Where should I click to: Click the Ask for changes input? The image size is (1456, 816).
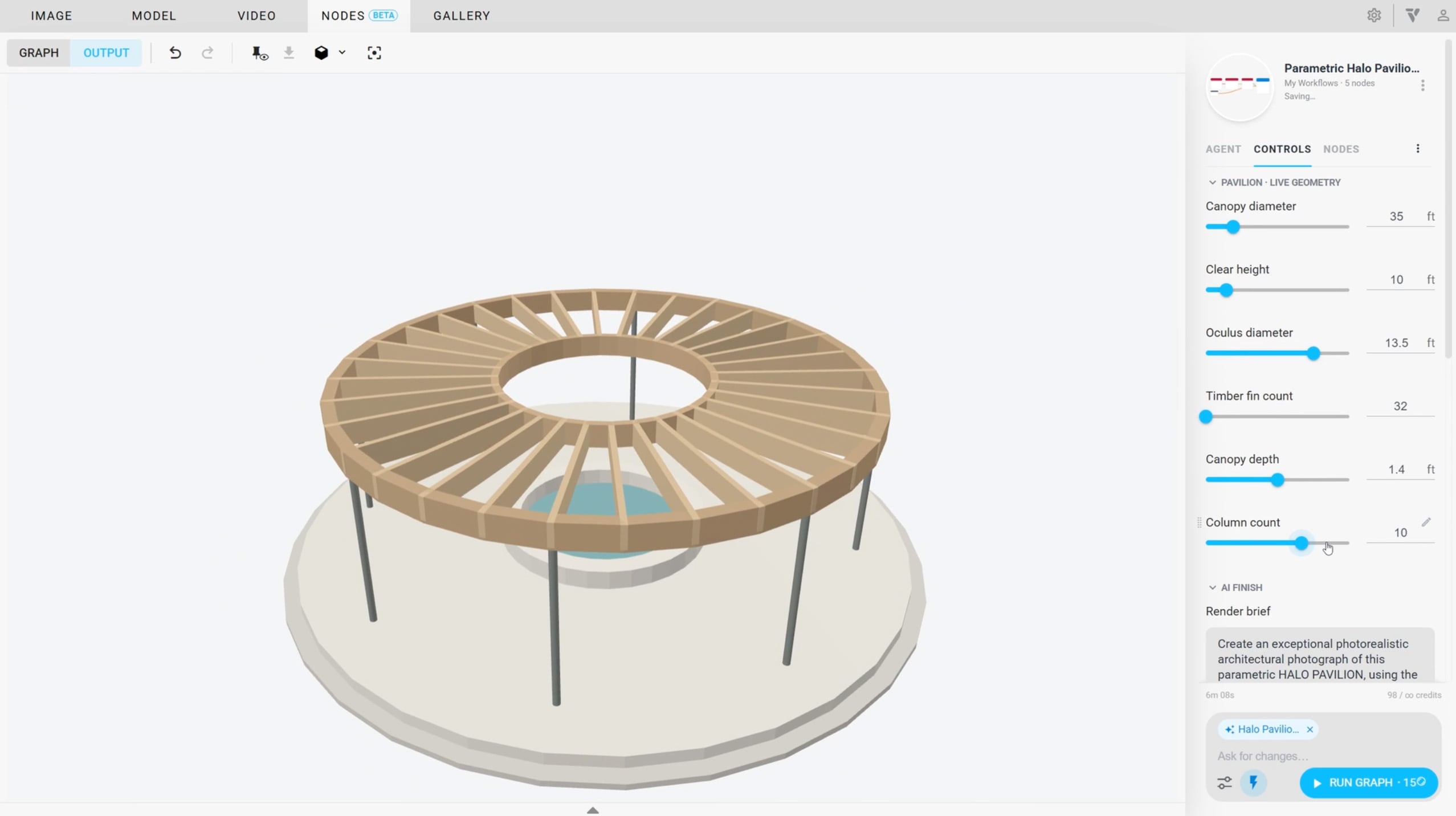1322,756
